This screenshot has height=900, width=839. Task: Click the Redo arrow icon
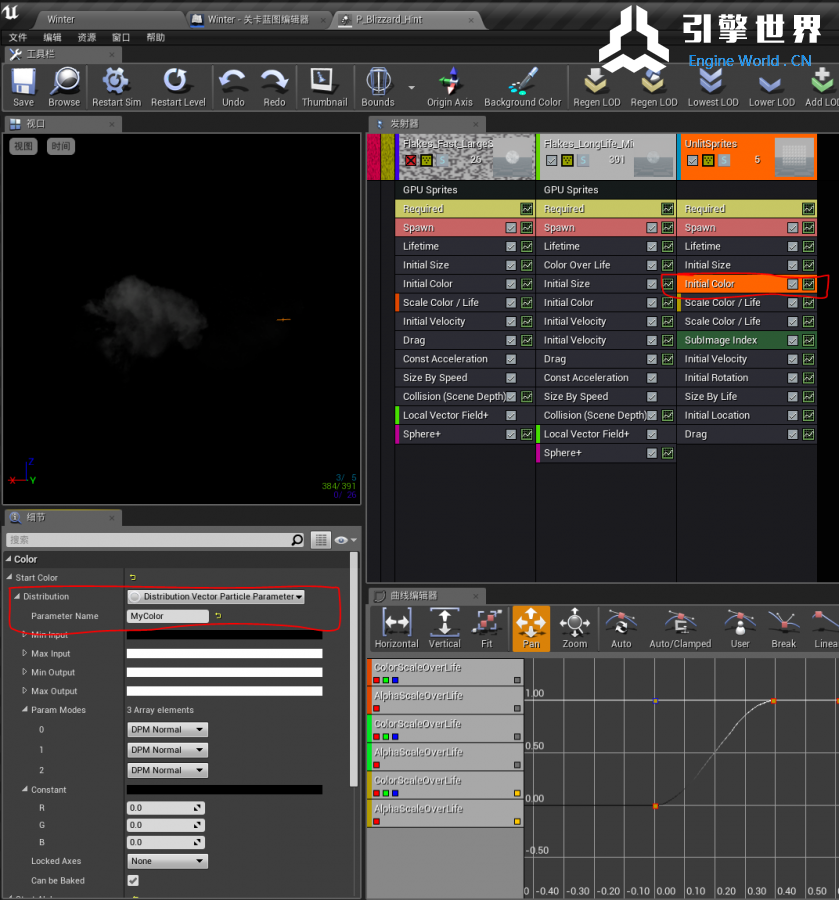click(274, 82)
